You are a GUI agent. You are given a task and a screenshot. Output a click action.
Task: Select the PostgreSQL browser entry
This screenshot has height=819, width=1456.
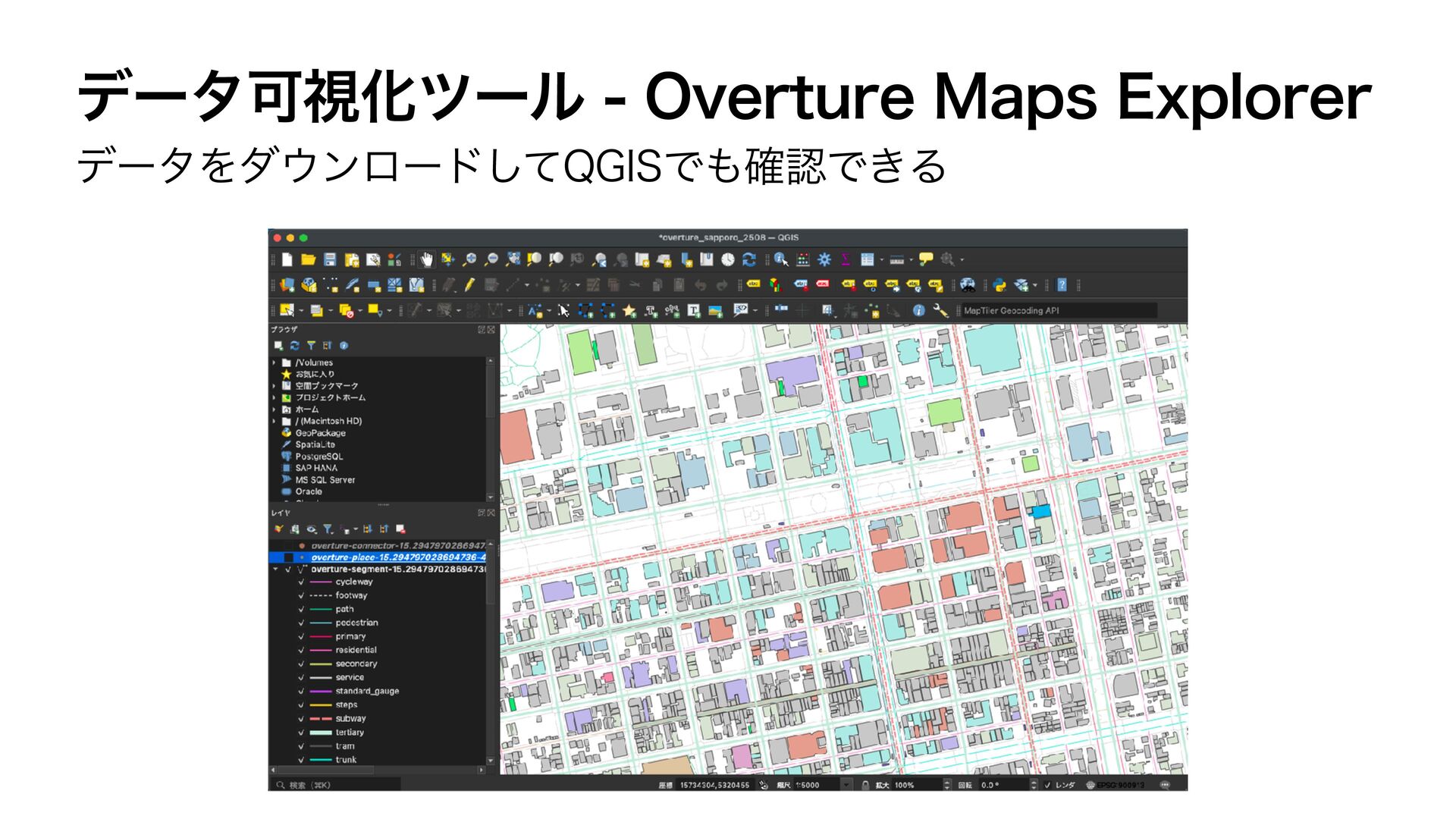(x=318, y=457)
